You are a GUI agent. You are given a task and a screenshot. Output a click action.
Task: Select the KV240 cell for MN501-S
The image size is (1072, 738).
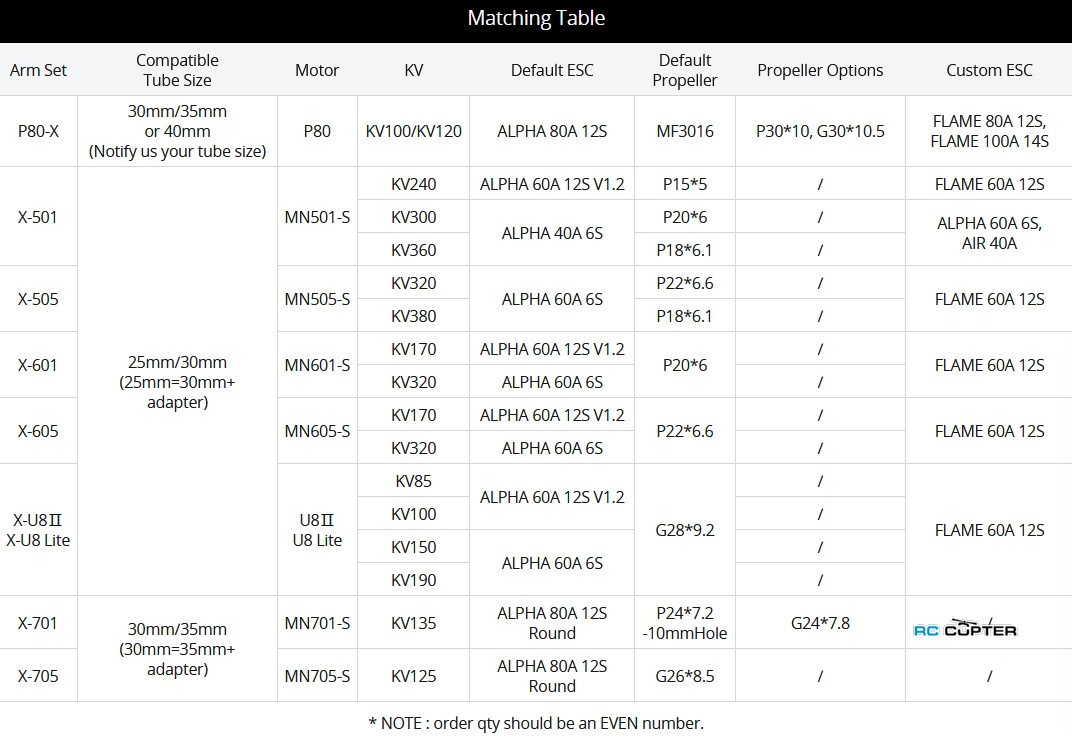tap(413, 184)
